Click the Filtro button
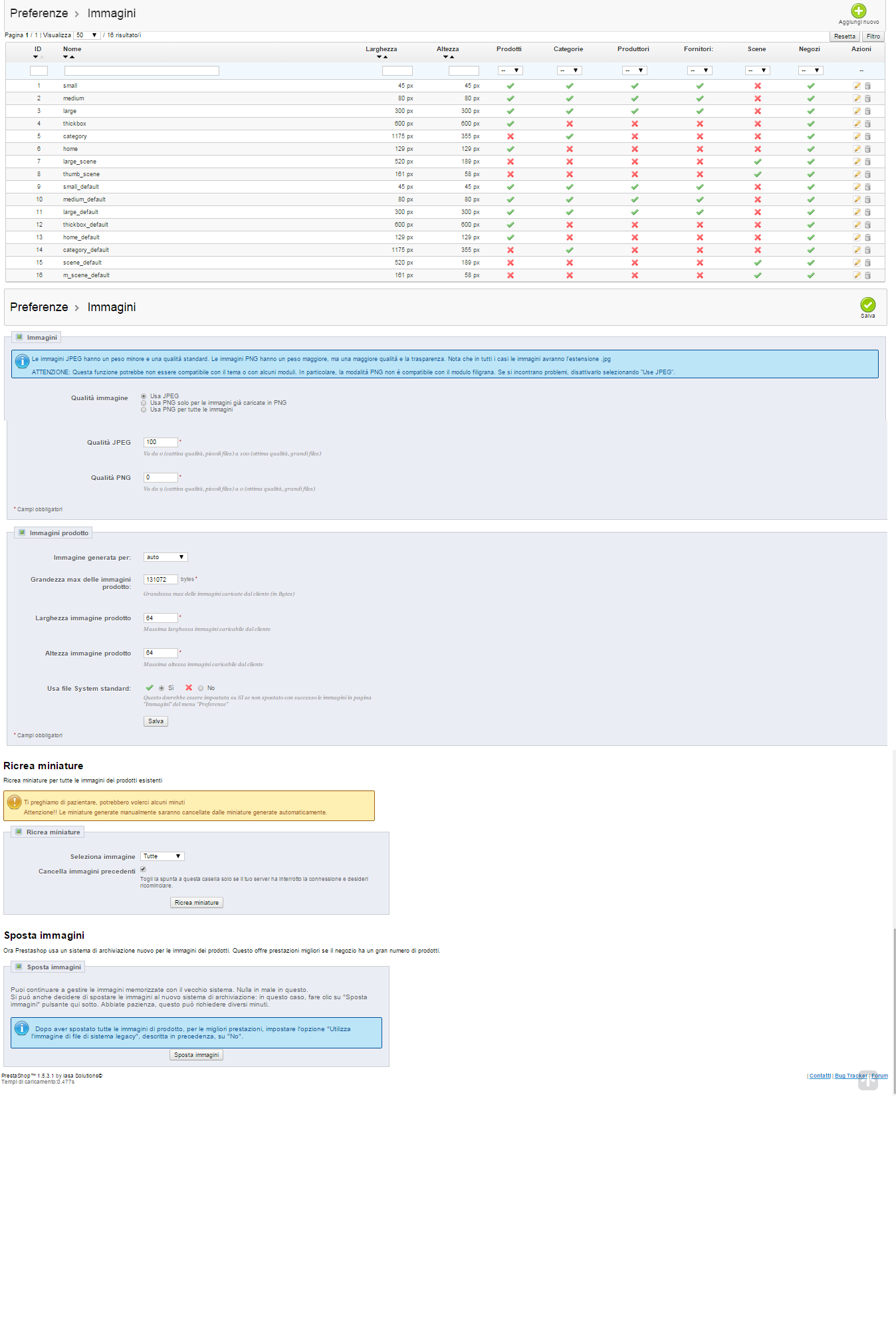896x1327 pixels. pos(873,37)
